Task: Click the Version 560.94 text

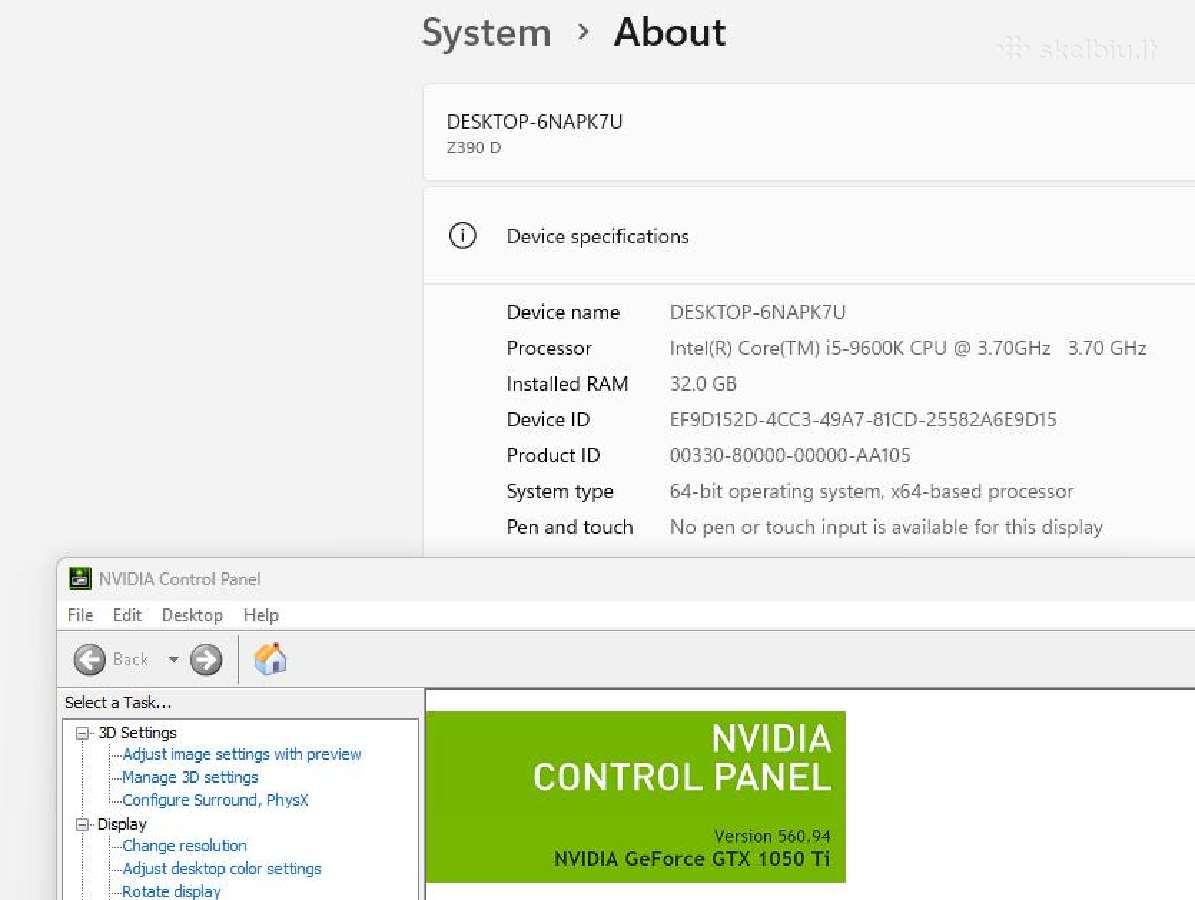Action: tap(772, 836)
